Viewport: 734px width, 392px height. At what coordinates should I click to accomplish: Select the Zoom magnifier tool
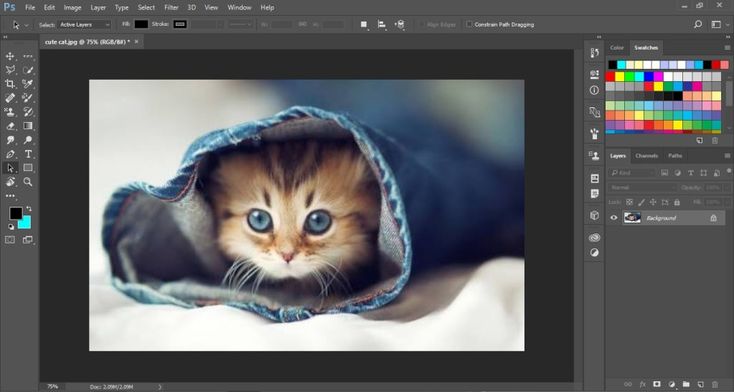[28, 182]
